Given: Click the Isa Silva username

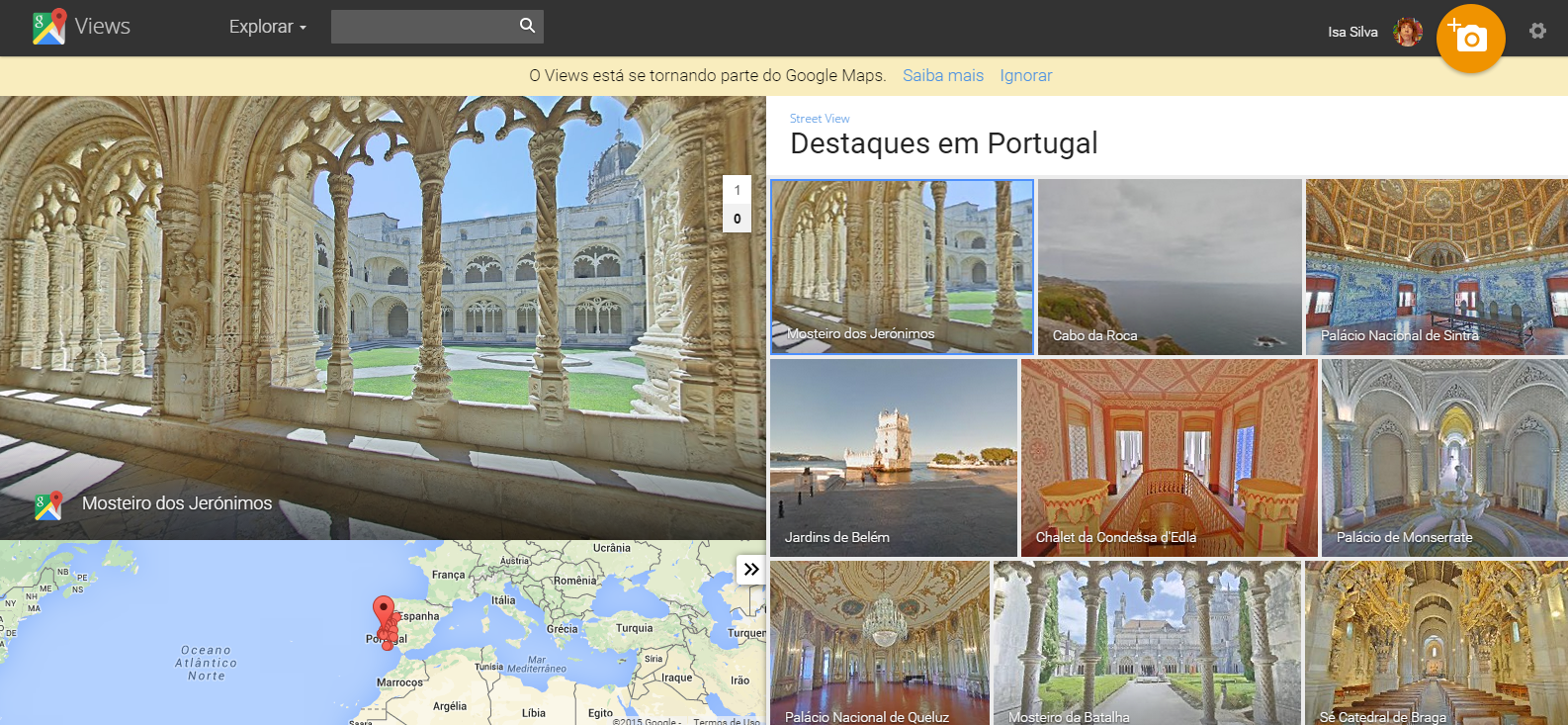Looking at the screenshot, I should (x=1352, y=32).
